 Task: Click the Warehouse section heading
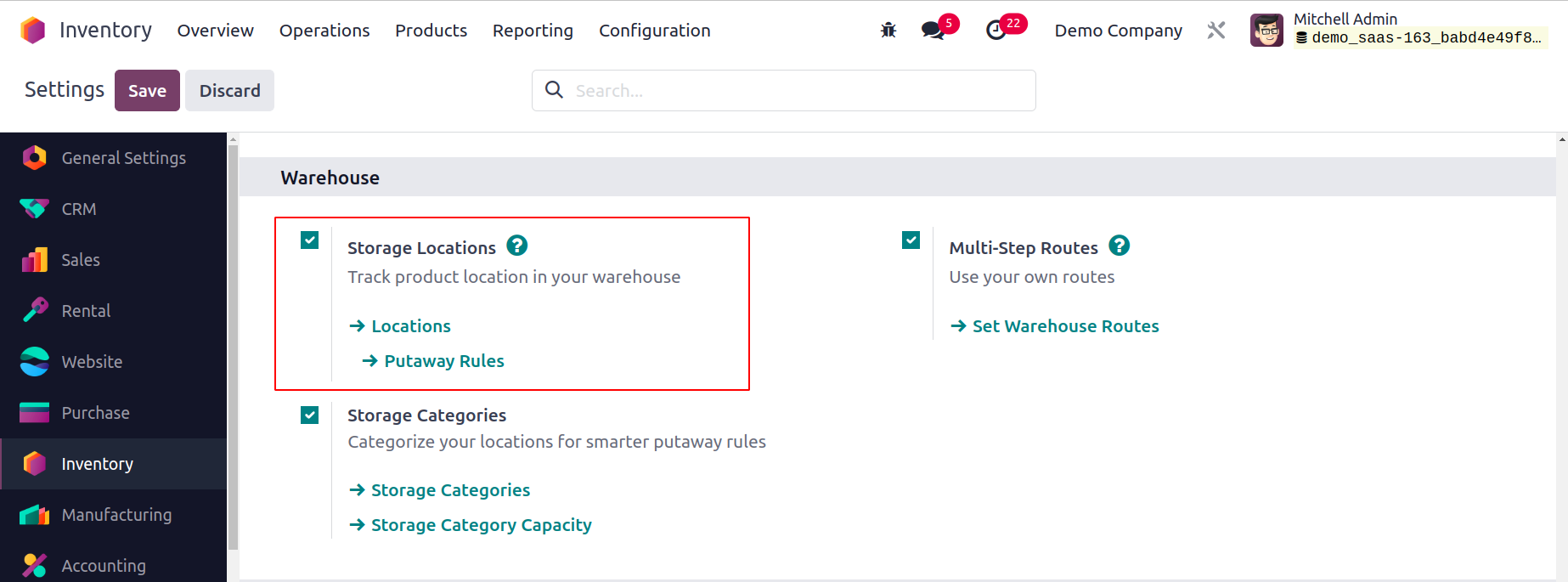[330, 178]
